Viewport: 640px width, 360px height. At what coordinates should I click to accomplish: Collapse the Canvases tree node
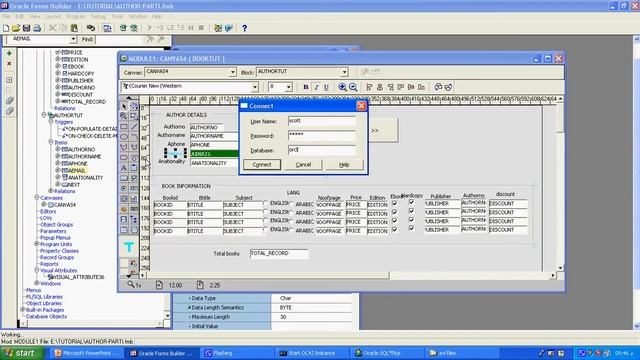[37, 198]
